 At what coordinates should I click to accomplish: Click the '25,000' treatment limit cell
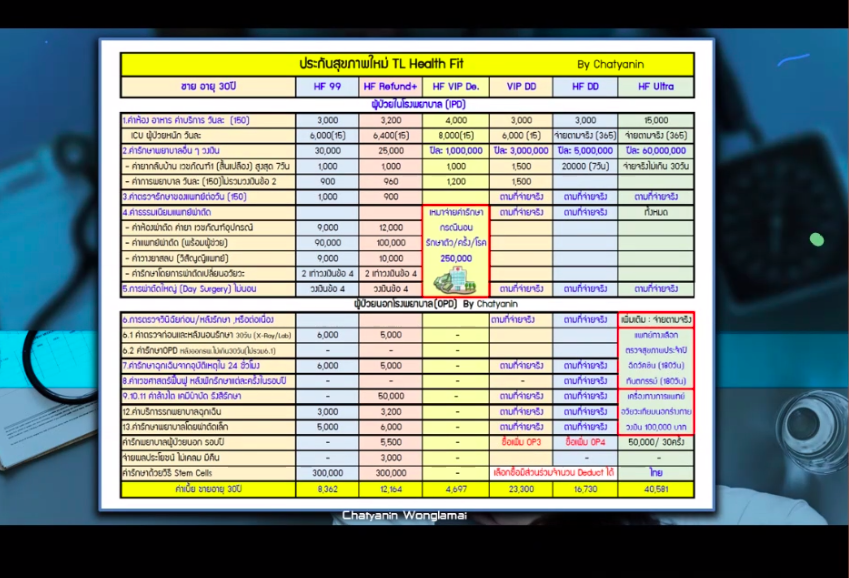[390, 151]
